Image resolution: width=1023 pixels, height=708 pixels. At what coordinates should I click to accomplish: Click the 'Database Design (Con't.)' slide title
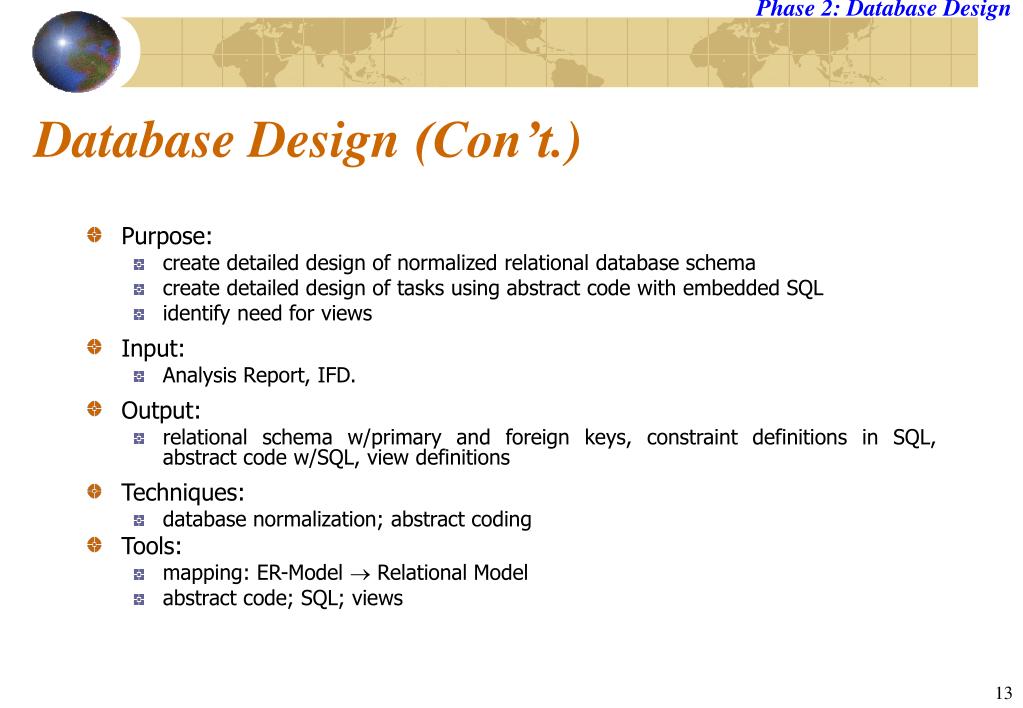[x=307, y=142]
